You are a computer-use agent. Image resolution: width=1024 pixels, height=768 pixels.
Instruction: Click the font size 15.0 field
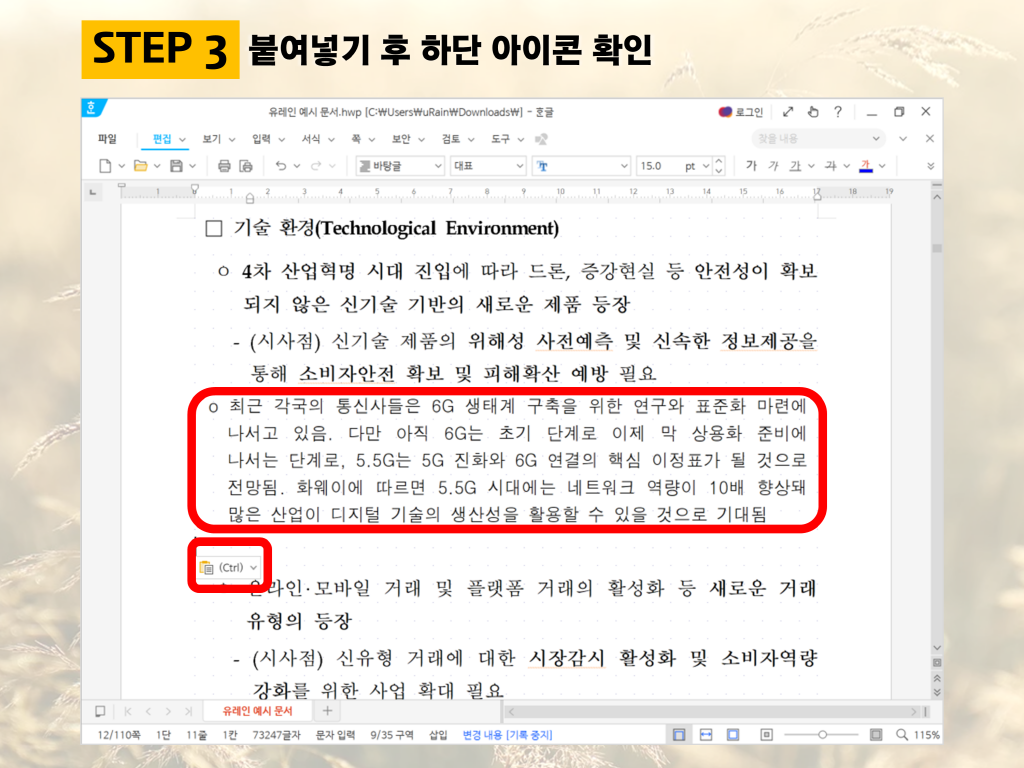tap(658, 166)
